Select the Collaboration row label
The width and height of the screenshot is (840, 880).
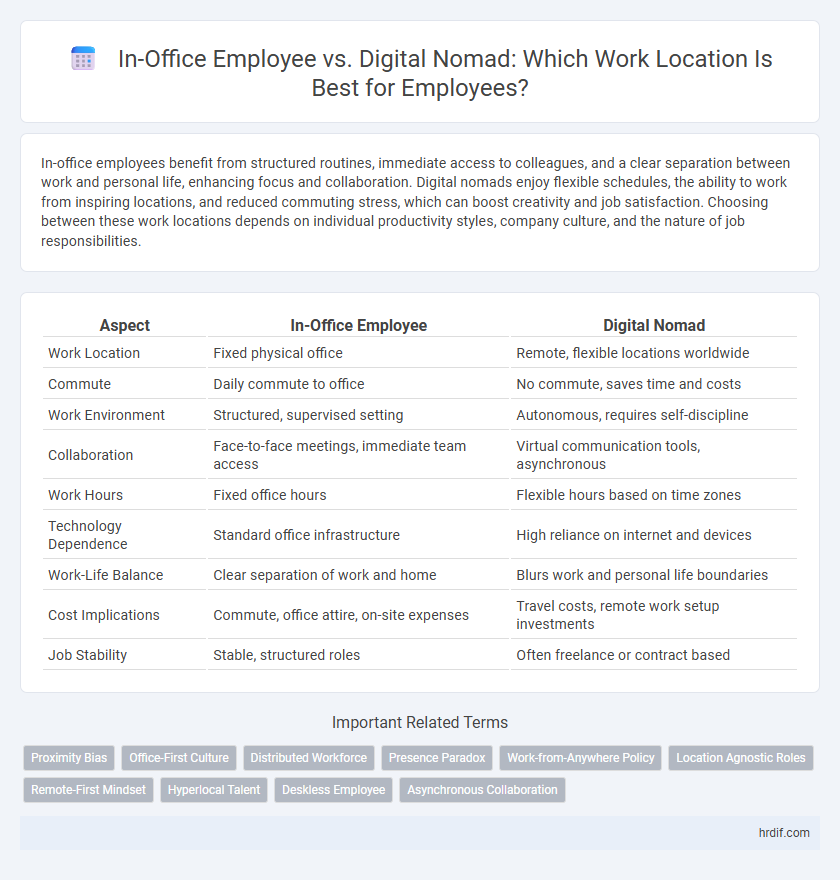(90, 455)
